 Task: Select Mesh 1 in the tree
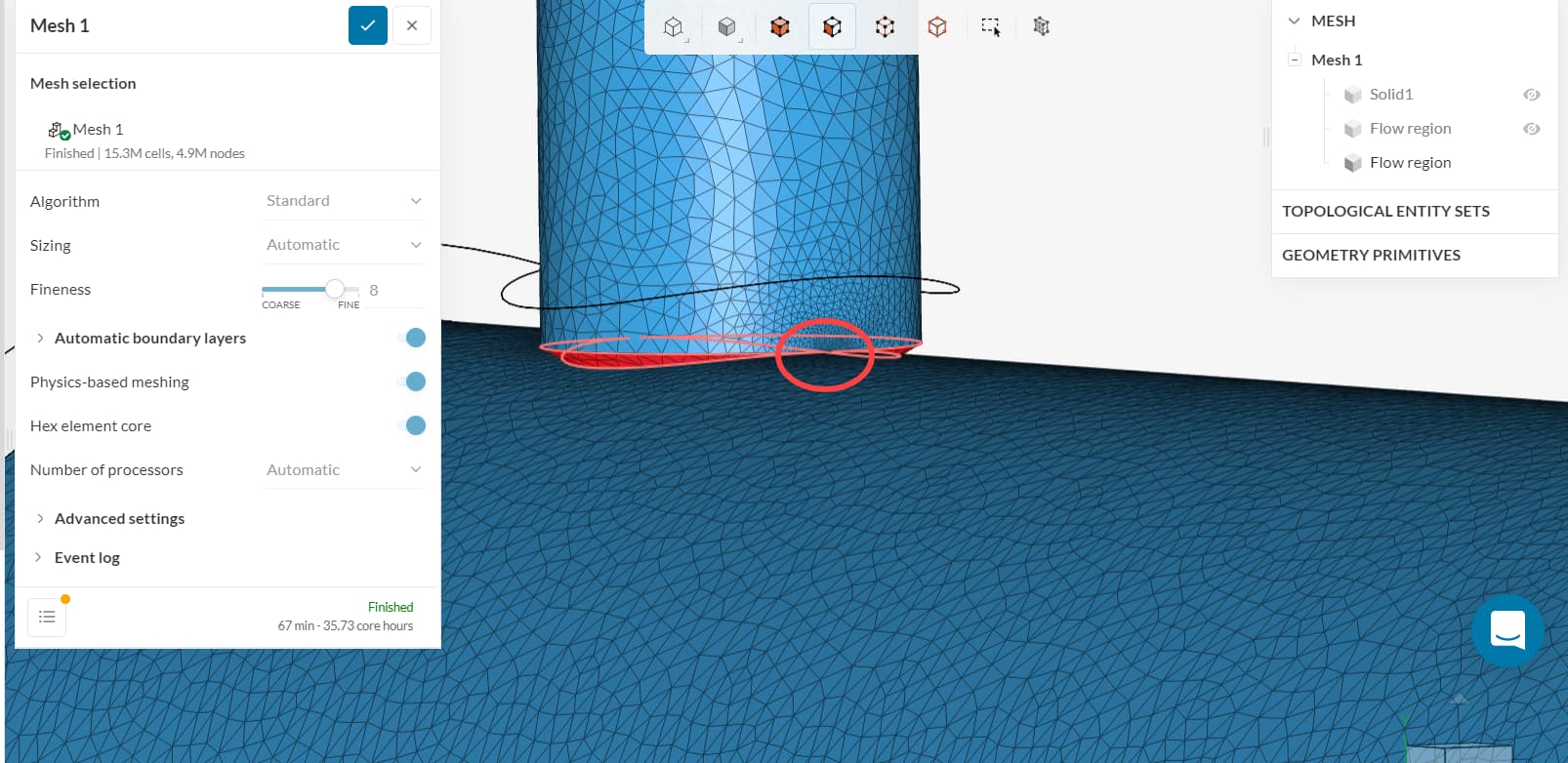[1337, 60]
